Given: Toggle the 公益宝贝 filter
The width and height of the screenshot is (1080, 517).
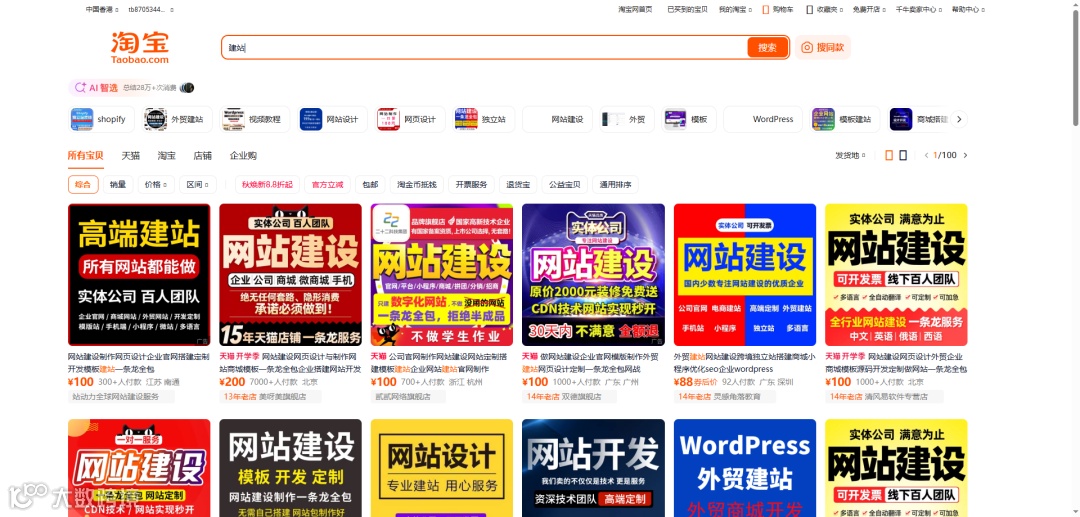Looking at the screenshot, I should [x=564, y=184].
